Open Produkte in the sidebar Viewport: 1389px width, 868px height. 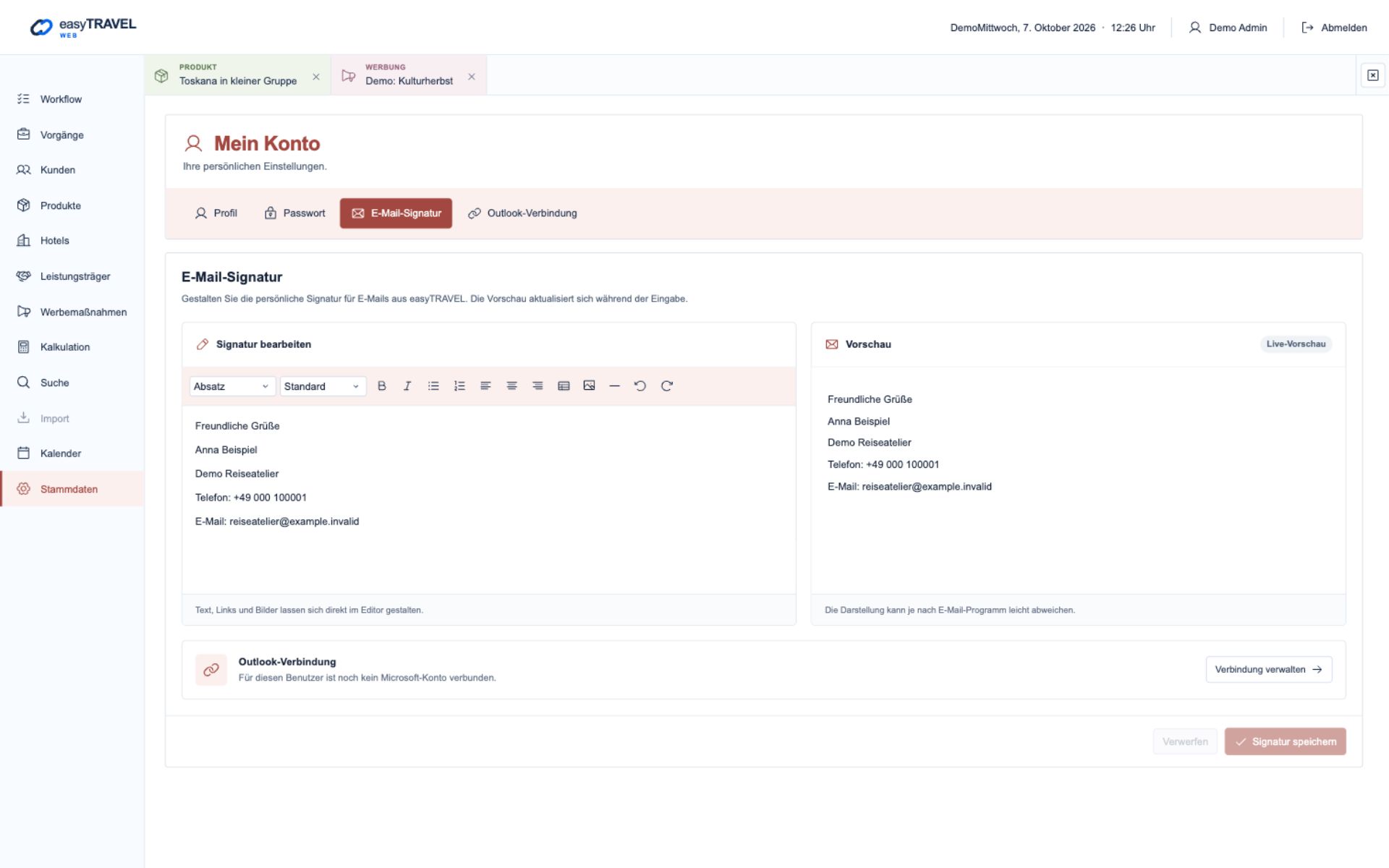72,205
